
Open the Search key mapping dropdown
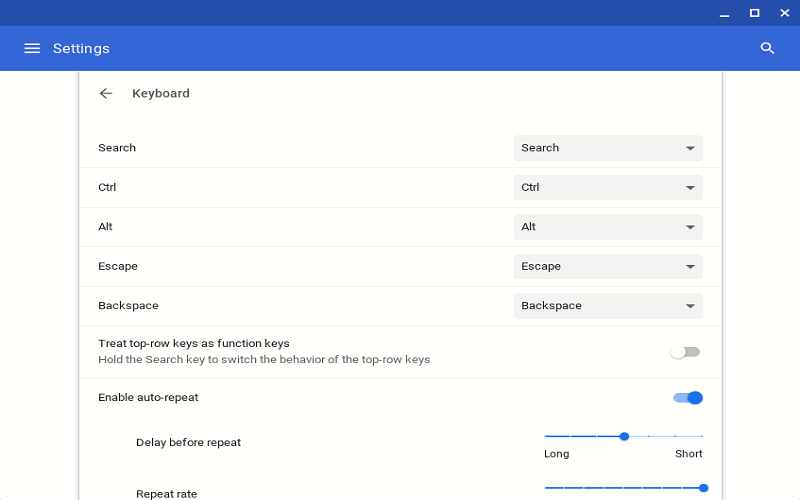pos(608,148)
